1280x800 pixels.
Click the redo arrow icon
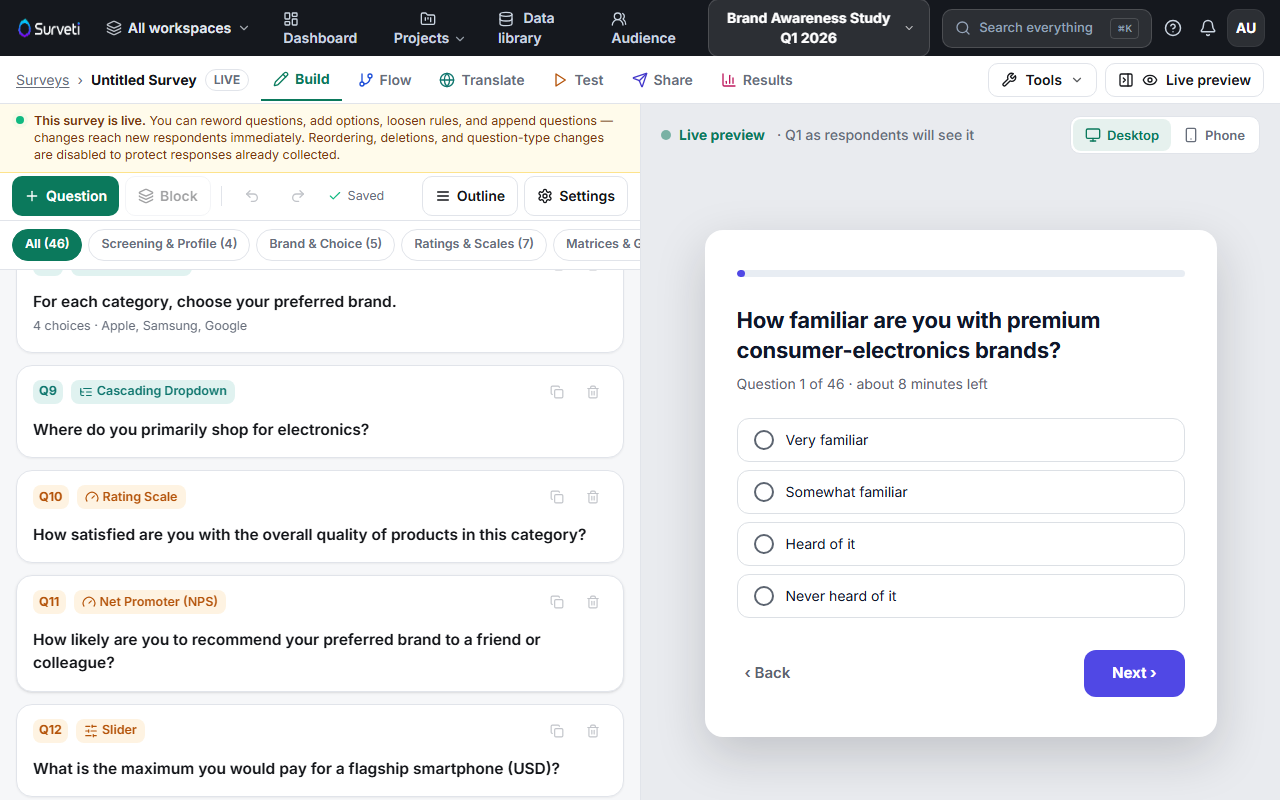tap(297, 196)
